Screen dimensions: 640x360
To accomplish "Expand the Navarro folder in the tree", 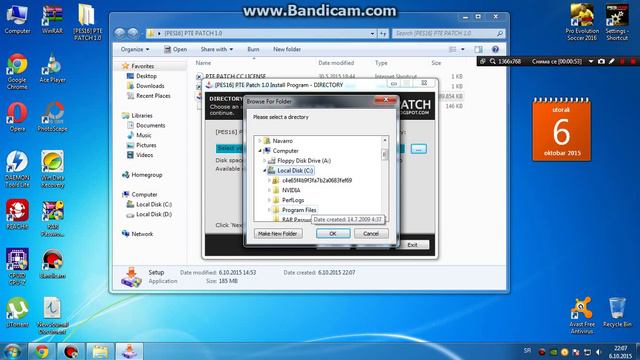I will click(x=260, y=141).
